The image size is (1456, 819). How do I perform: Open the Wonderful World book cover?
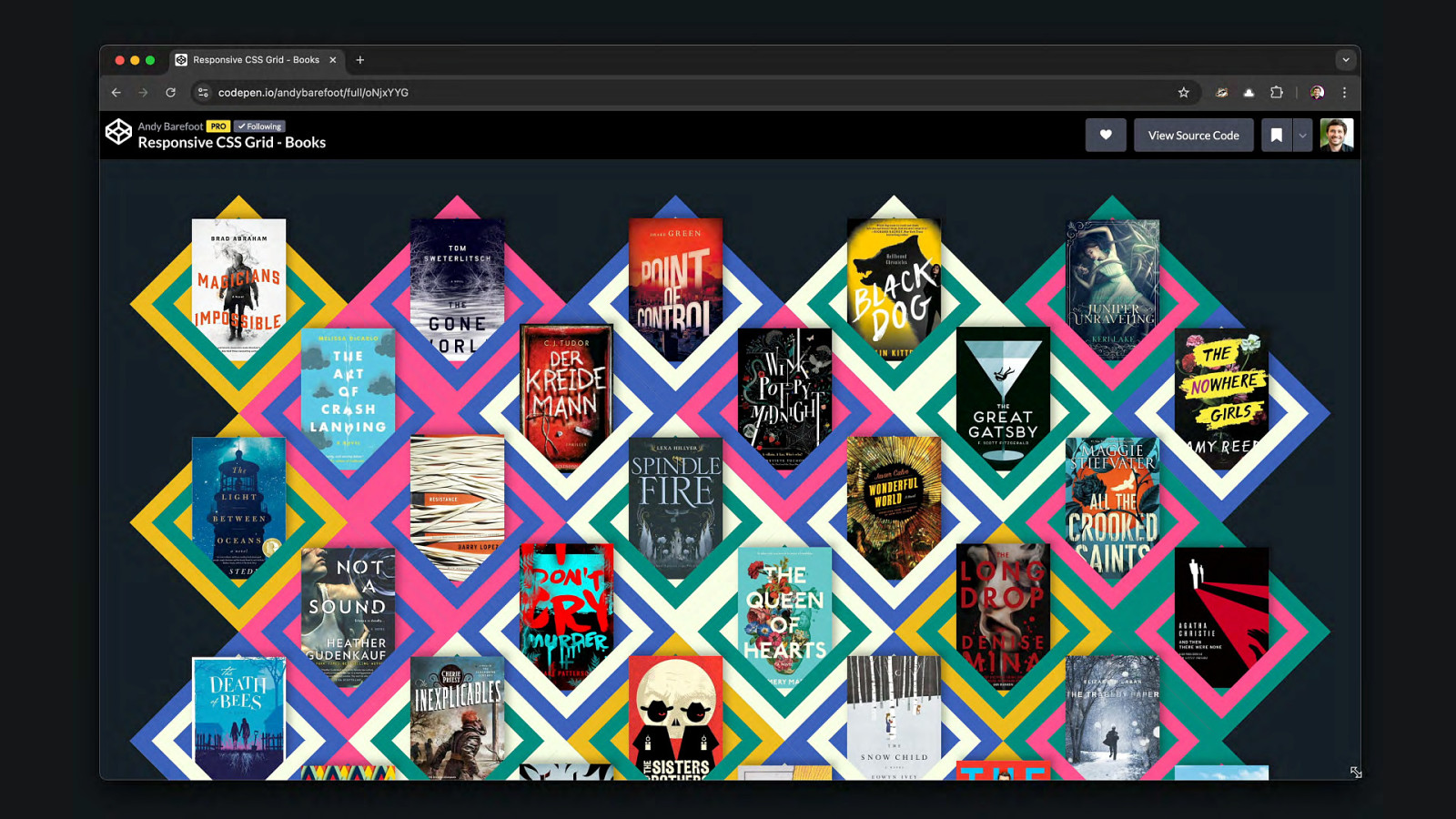tap(894, 508)
